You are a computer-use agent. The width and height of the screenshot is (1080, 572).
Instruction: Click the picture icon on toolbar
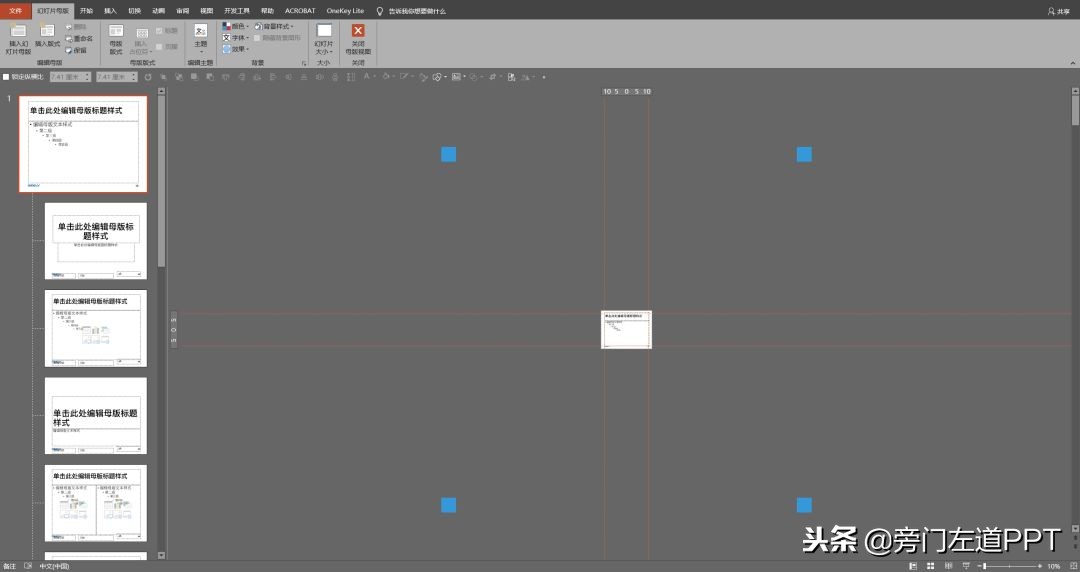(457, 77)
